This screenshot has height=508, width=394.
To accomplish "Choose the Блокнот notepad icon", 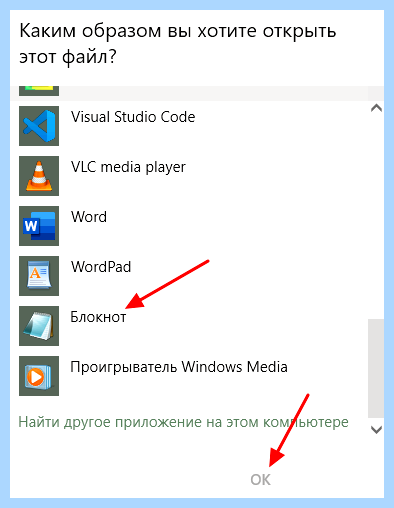I will coord(39,326).
